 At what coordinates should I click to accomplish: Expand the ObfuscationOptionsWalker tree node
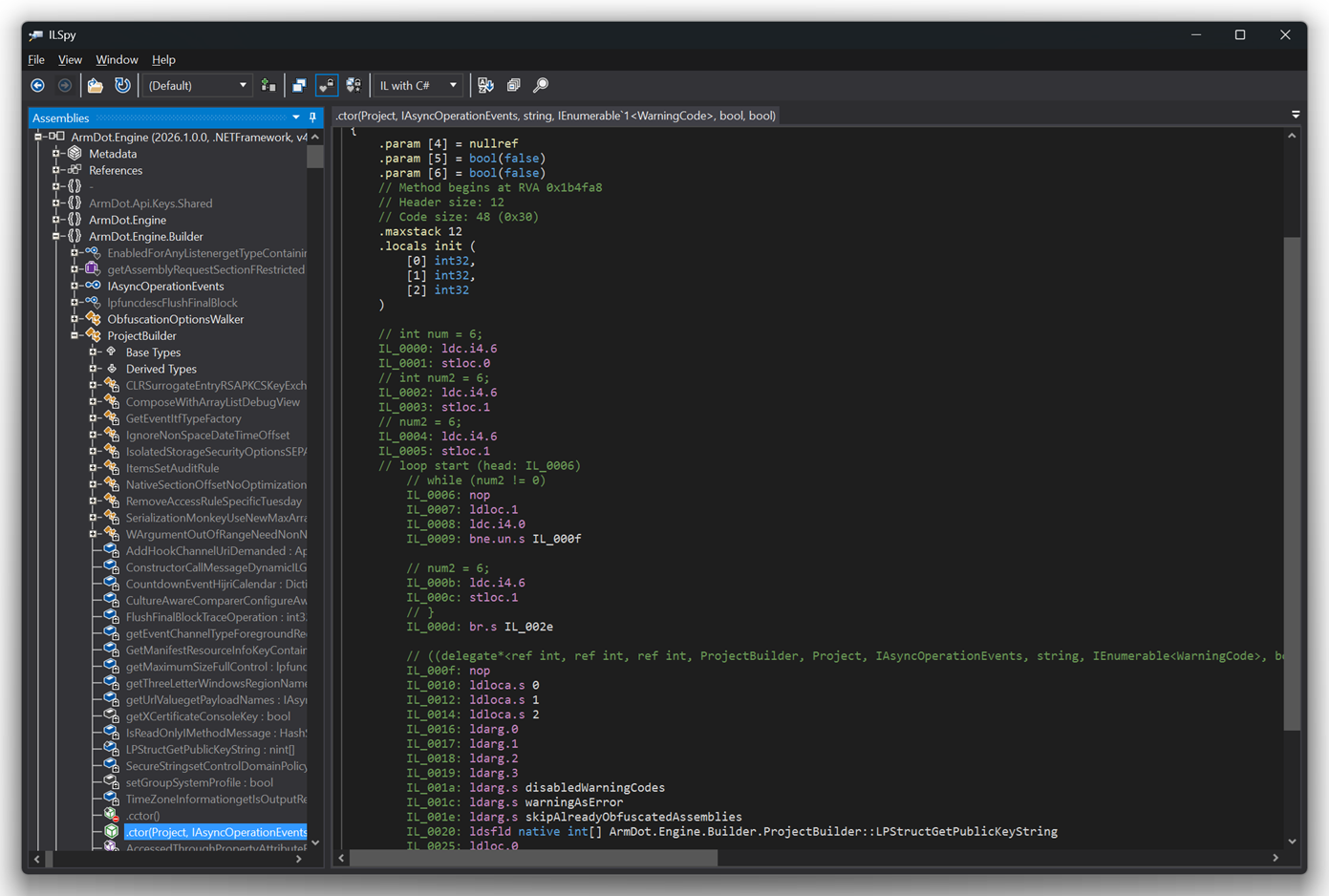[x=75, y=319]
